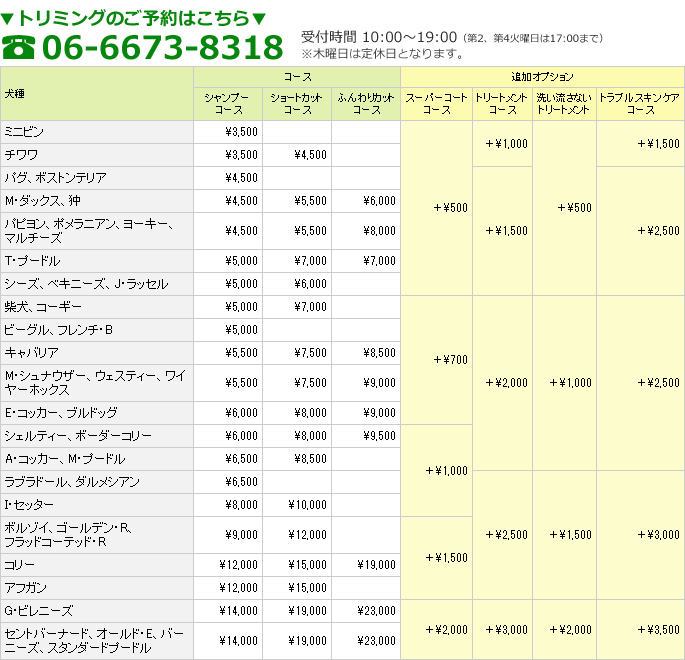Select the ショートカットコース column header
The height and width of the screenshot is (660, 685).
pos(297,104)
